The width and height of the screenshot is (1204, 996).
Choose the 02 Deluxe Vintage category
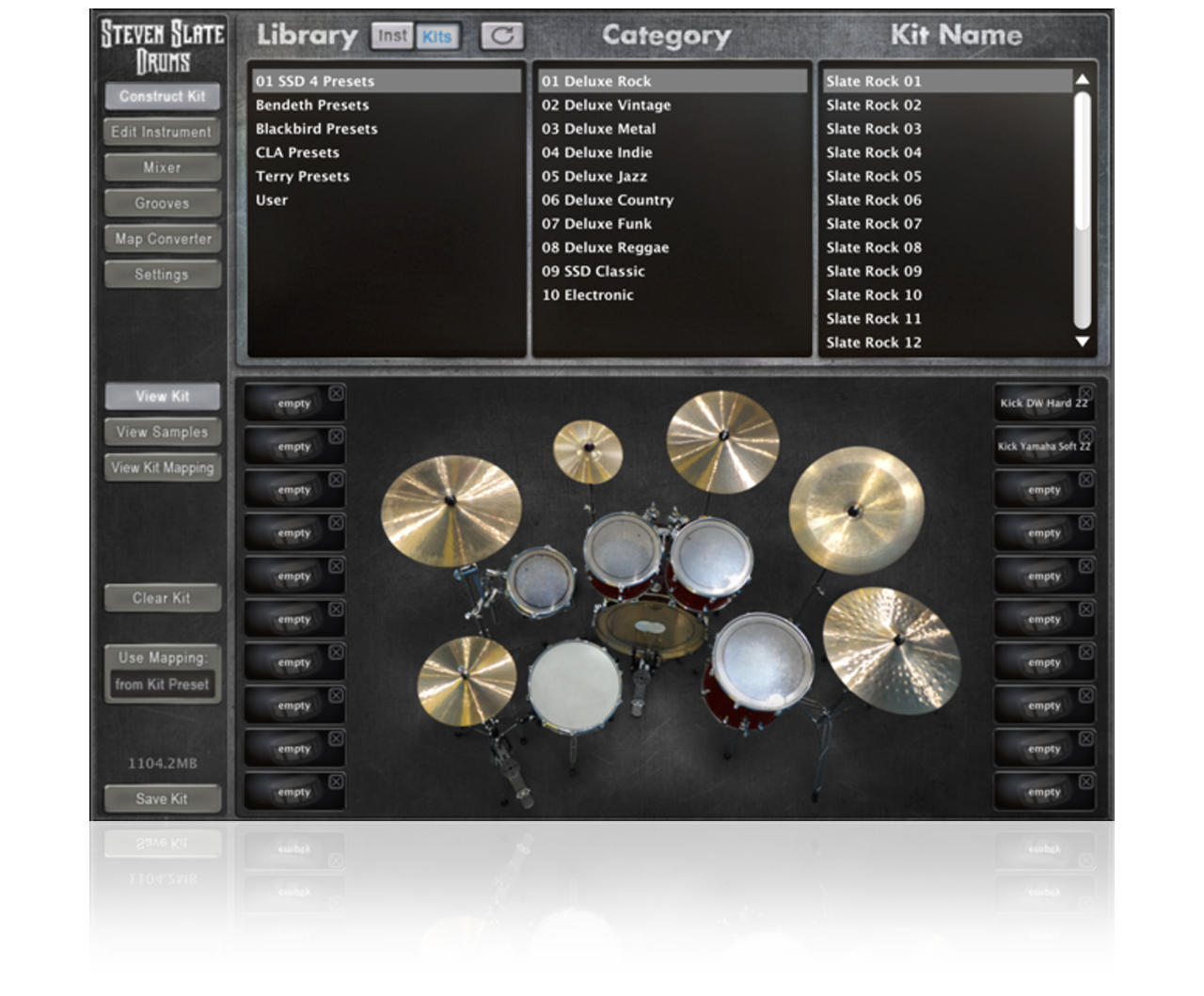pos(672,104)
